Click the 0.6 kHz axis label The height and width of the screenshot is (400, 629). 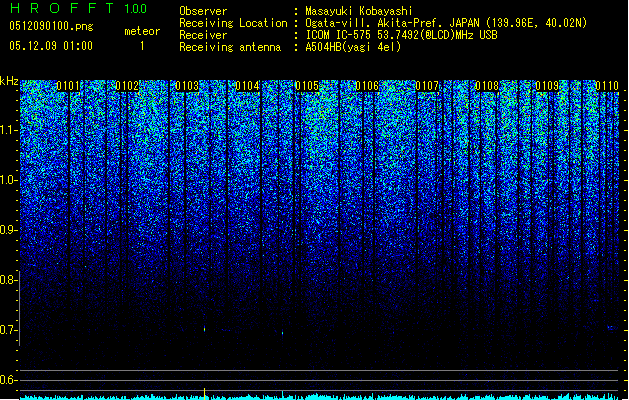pos(8,380)
